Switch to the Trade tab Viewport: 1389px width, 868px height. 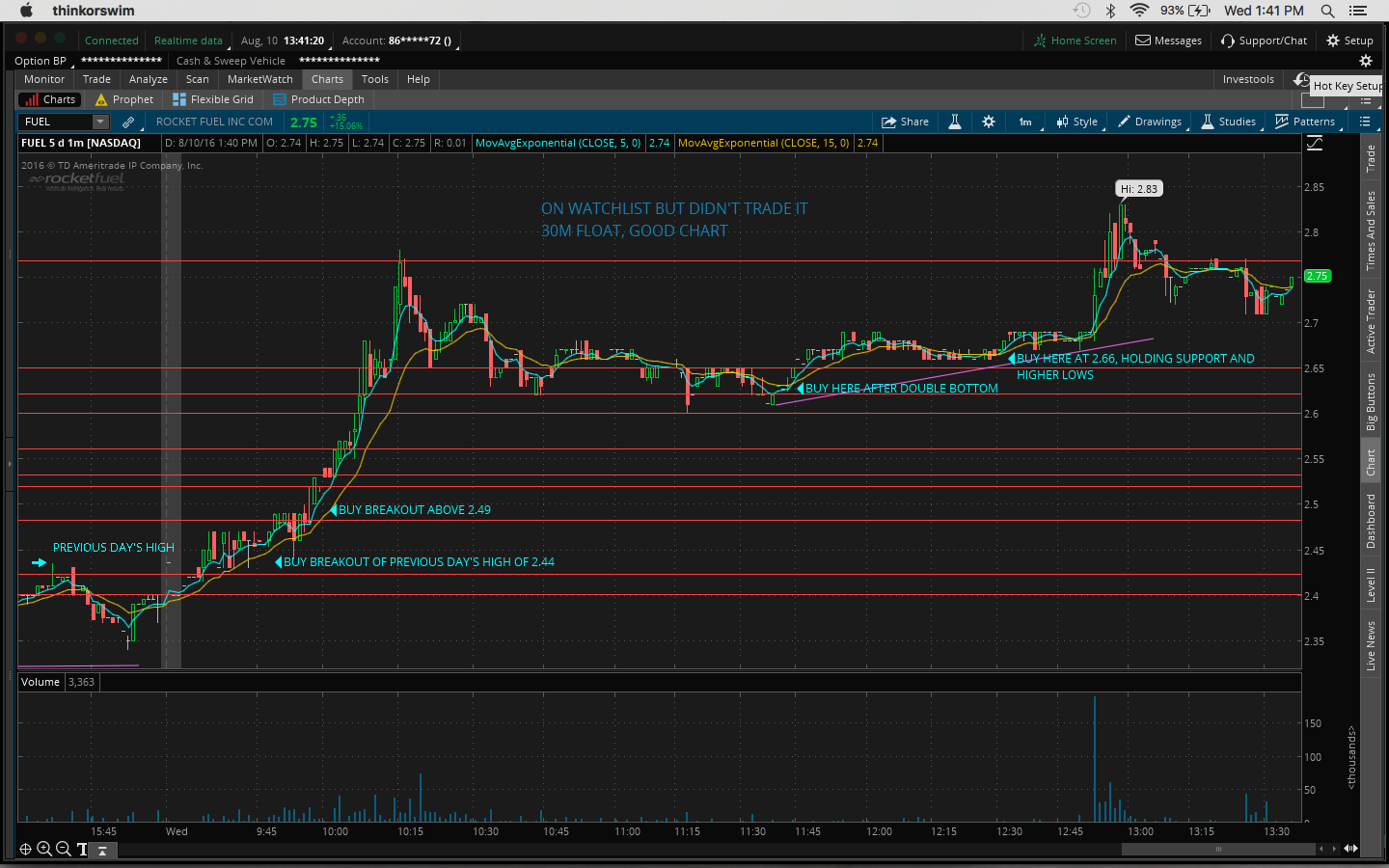click(96, 79)
